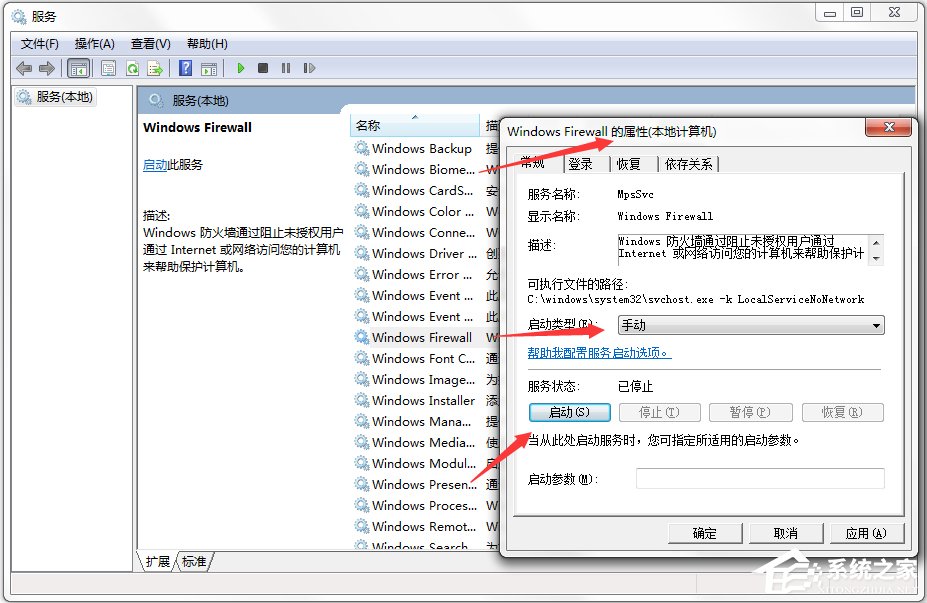927x603 pixels.
Task: Click the description field up scroll arrow
Action: tap(875, 240)
